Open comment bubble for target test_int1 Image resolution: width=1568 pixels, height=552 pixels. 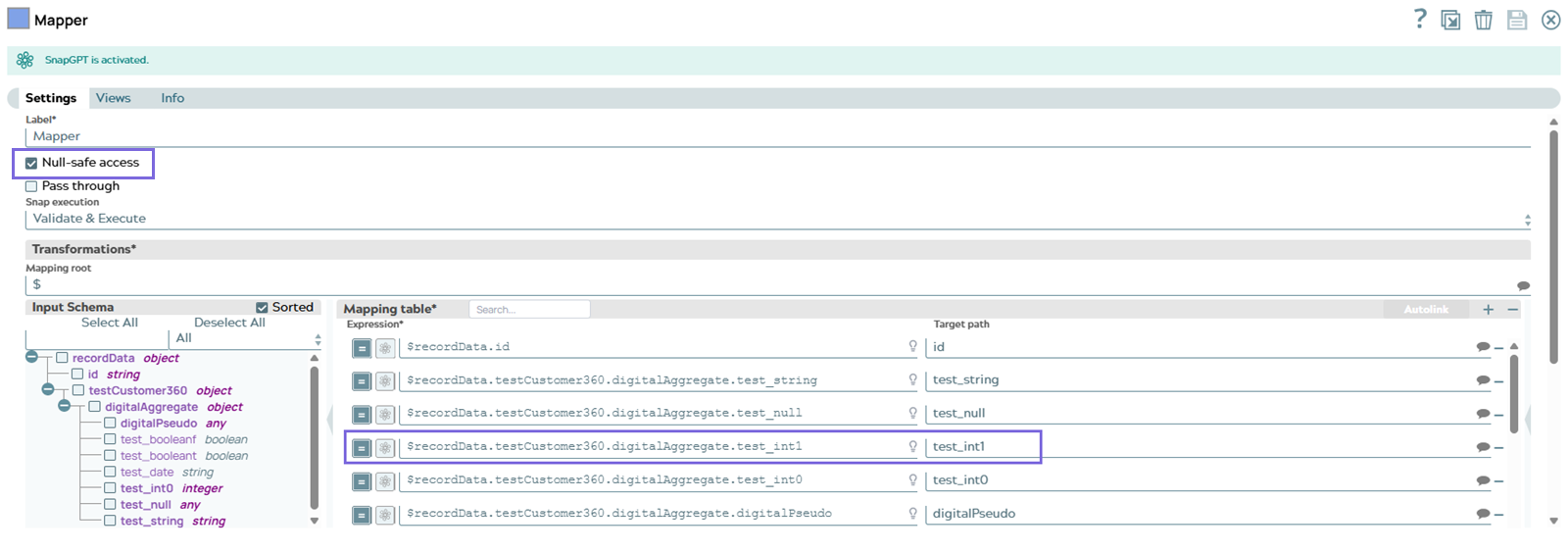click(x=1483, y=447)
